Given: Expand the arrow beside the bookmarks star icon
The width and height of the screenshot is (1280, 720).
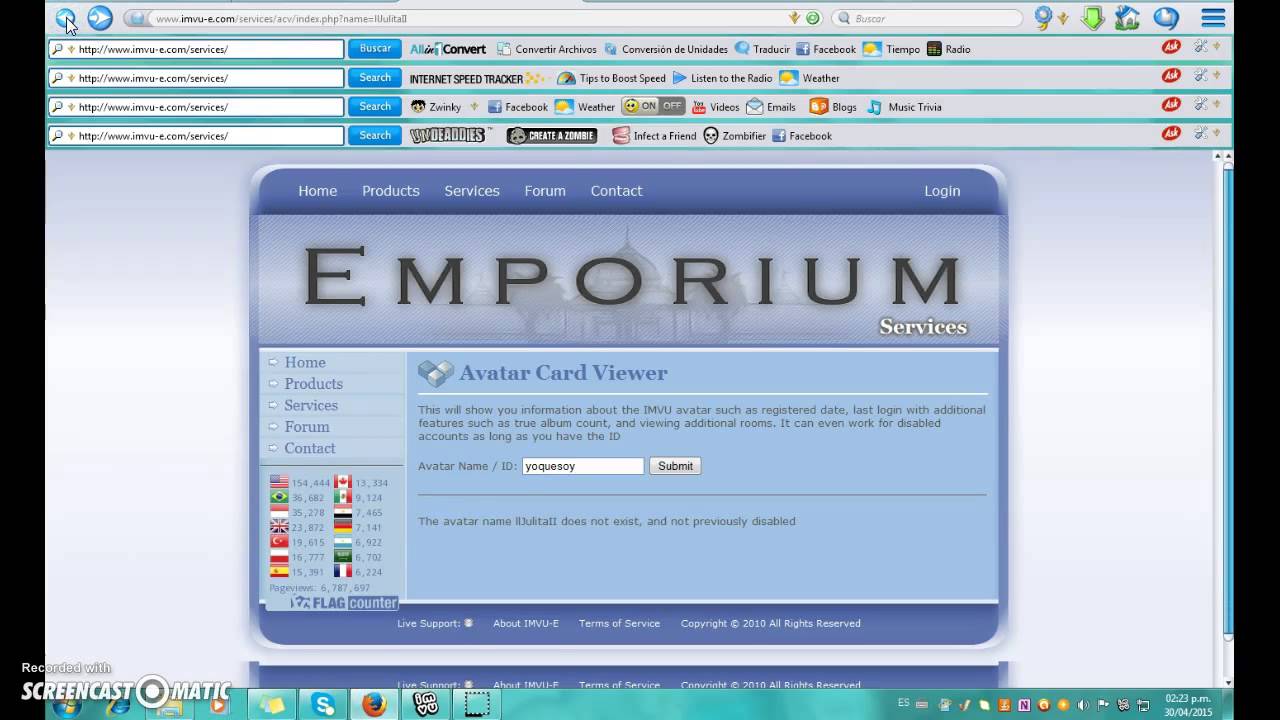Looking at the screenshot, I should (1062, 19).
